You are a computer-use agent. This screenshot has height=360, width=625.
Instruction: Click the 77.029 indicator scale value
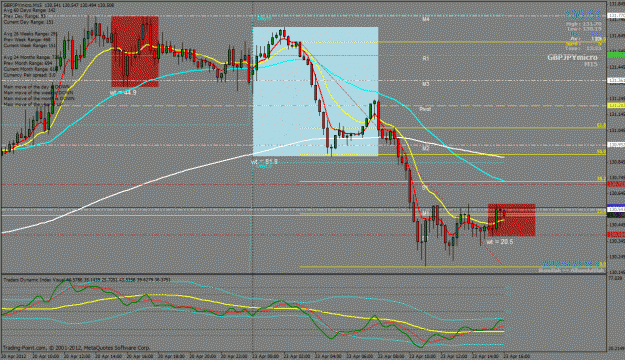(614, 279)
